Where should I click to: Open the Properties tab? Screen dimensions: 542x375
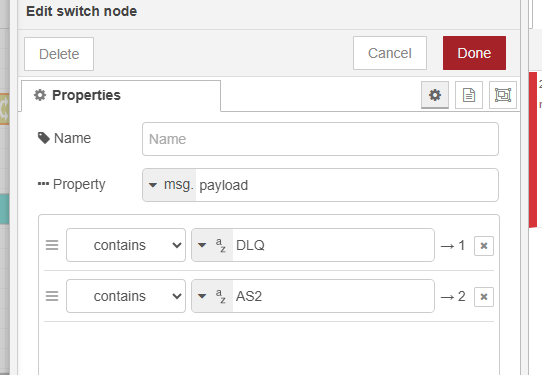(121, 96)
